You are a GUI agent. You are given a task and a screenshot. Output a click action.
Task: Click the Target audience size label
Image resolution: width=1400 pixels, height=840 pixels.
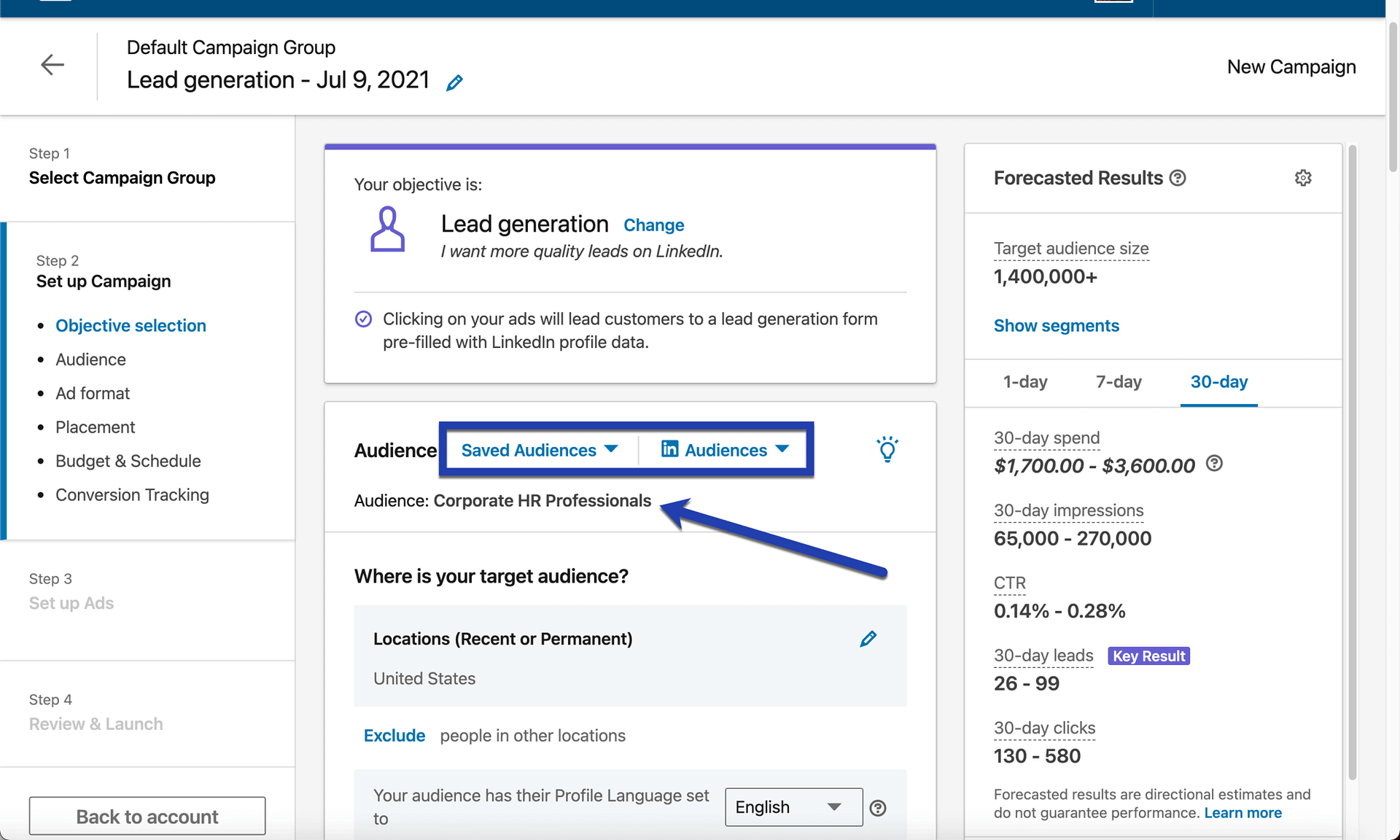(1071, 249)
